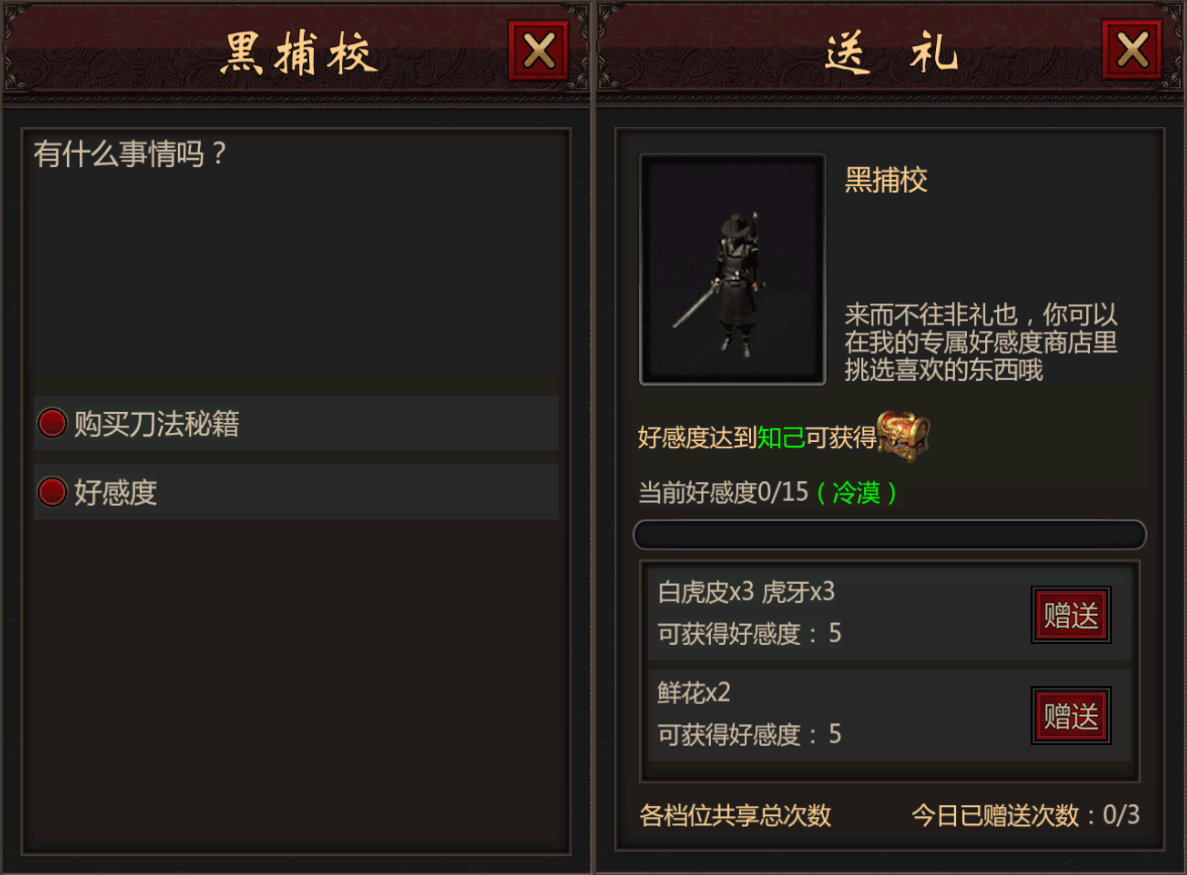This screenshot has width=1187, height=875.
Task: Click the empty favor progress bar
Action: pyautogui.click(x=889, y=534)
